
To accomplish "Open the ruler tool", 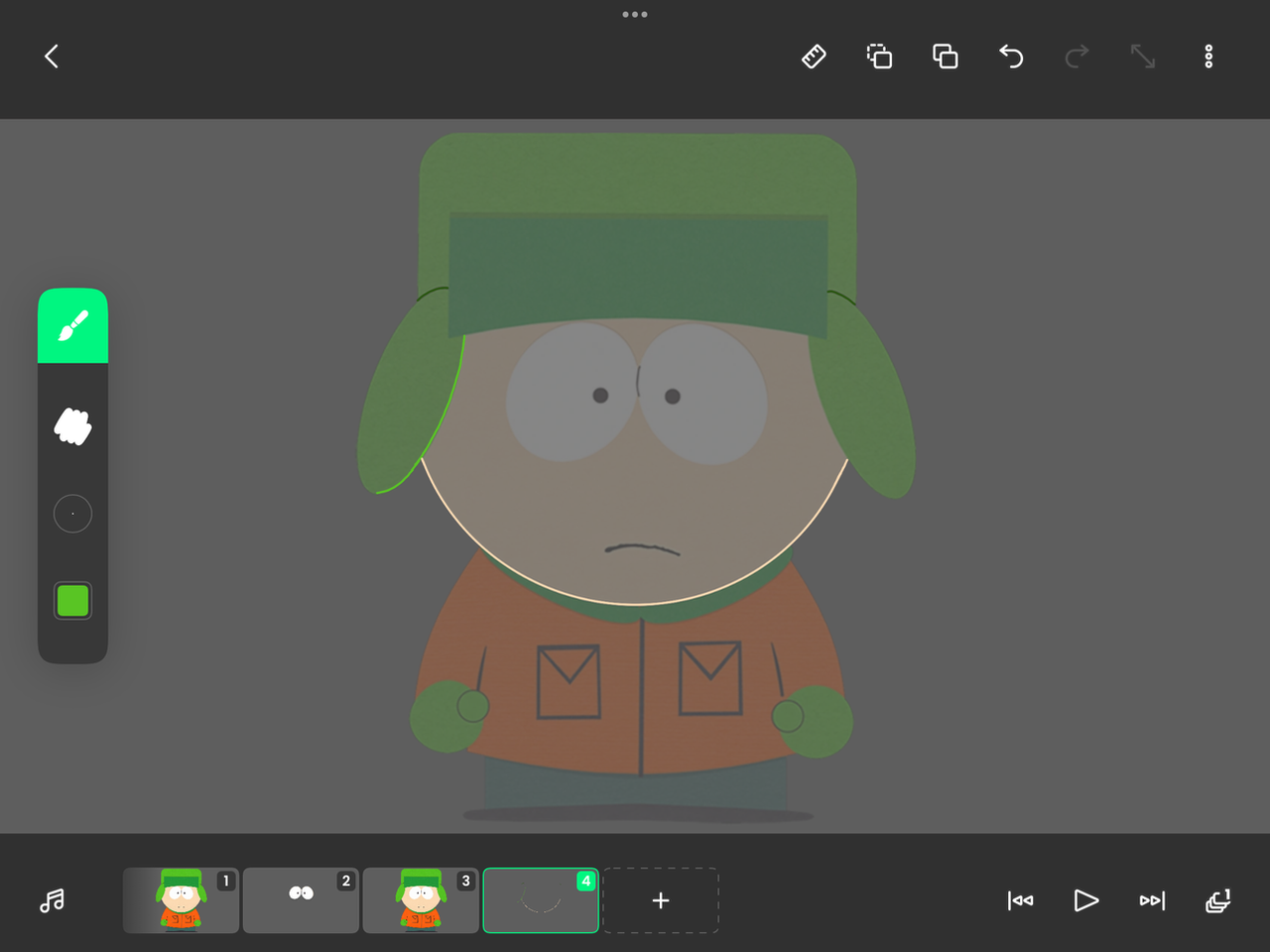I will click(x=814, y=57).
